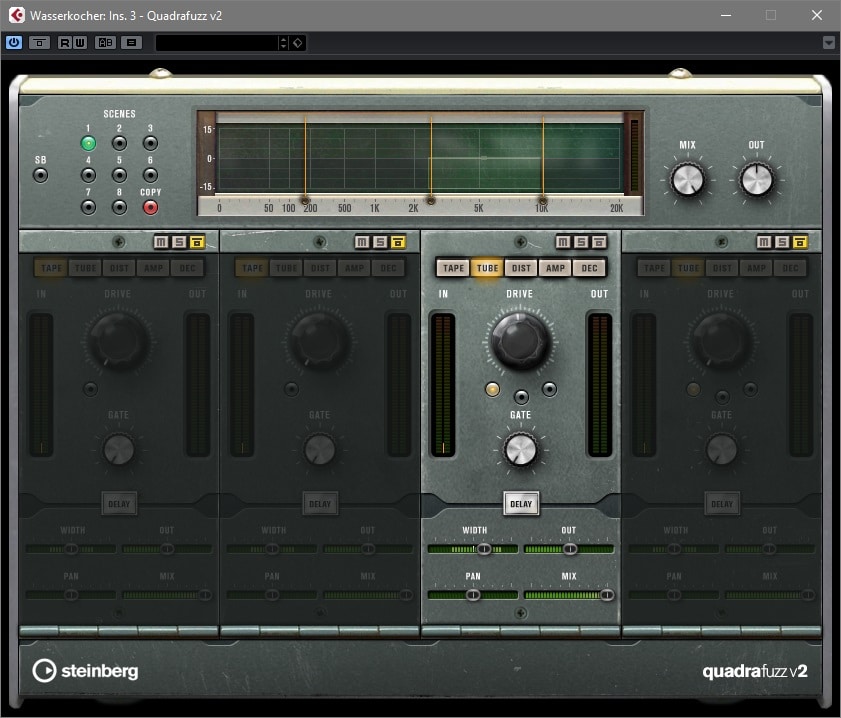Select TAPE mode in the third band
Screen dimensions: 841x718
point(453,268)
